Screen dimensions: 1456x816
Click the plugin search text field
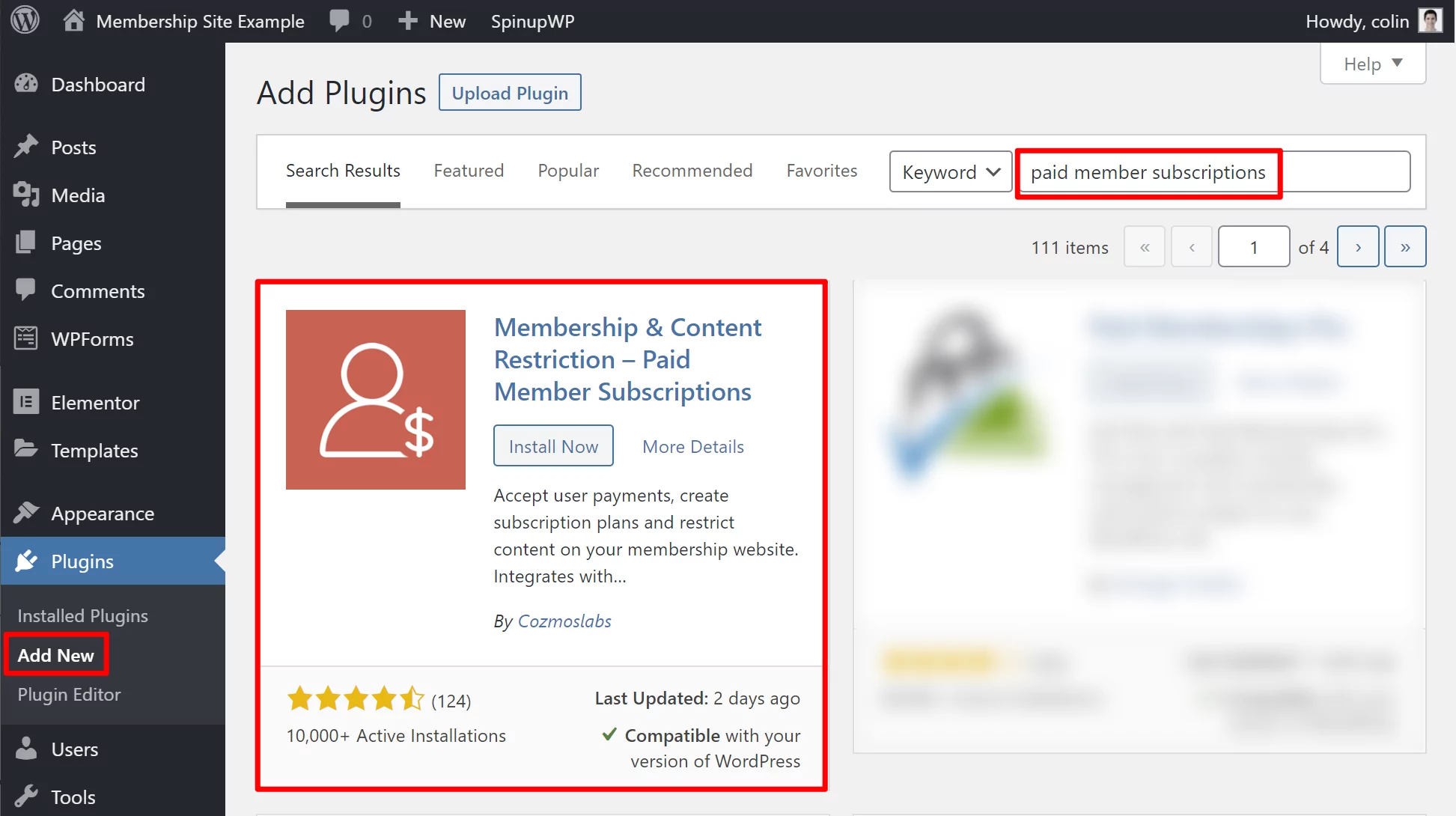(x=1215, y=172)
